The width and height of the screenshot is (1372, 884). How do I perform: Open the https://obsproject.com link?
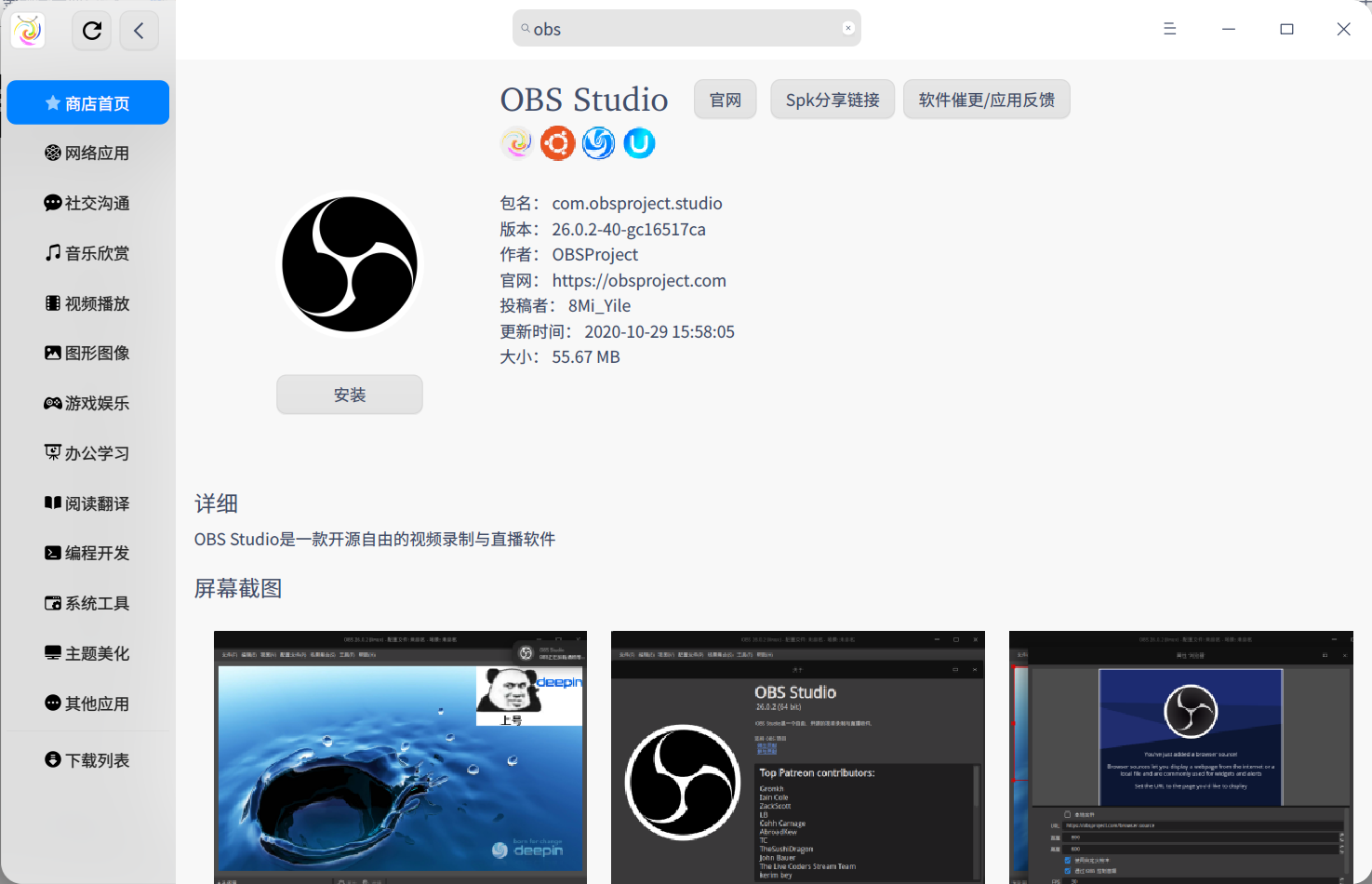[x=639, y=280]
